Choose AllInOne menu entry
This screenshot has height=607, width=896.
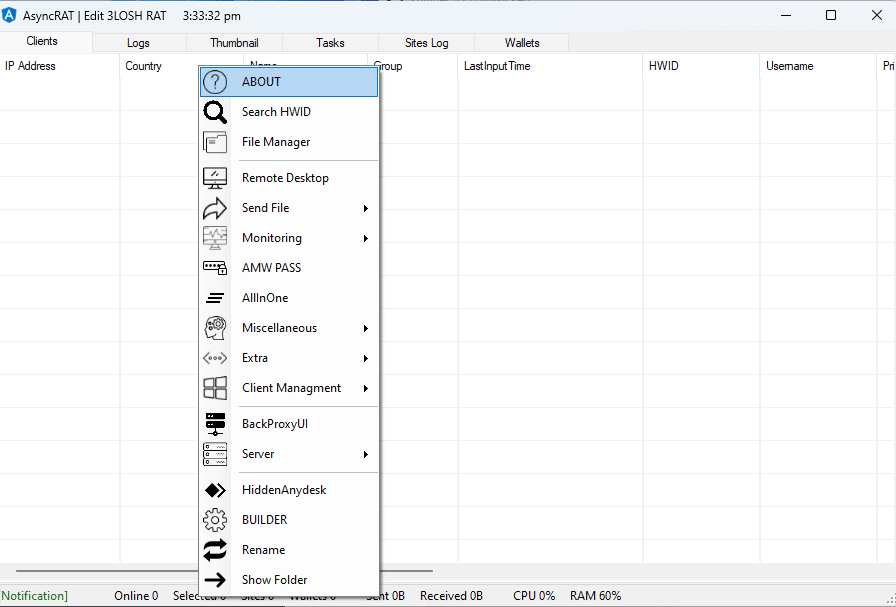tap(289, 298)
